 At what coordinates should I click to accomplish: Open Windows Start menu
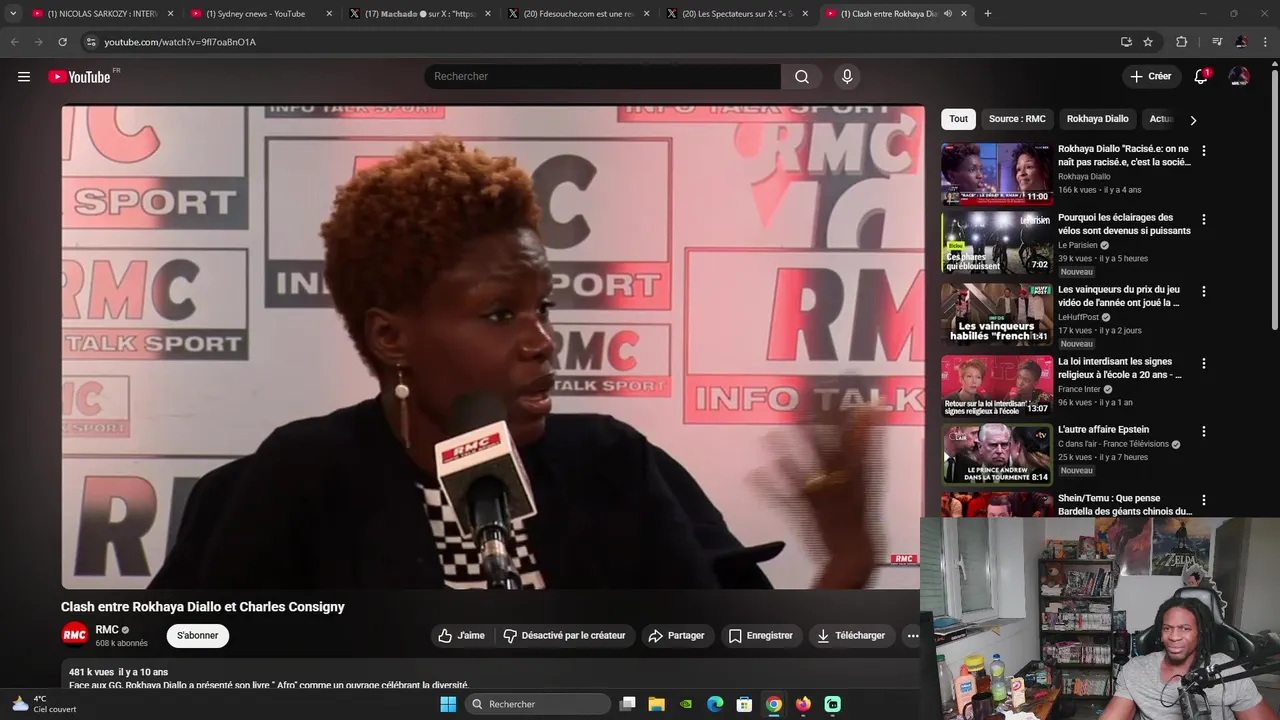coord(448,704)
